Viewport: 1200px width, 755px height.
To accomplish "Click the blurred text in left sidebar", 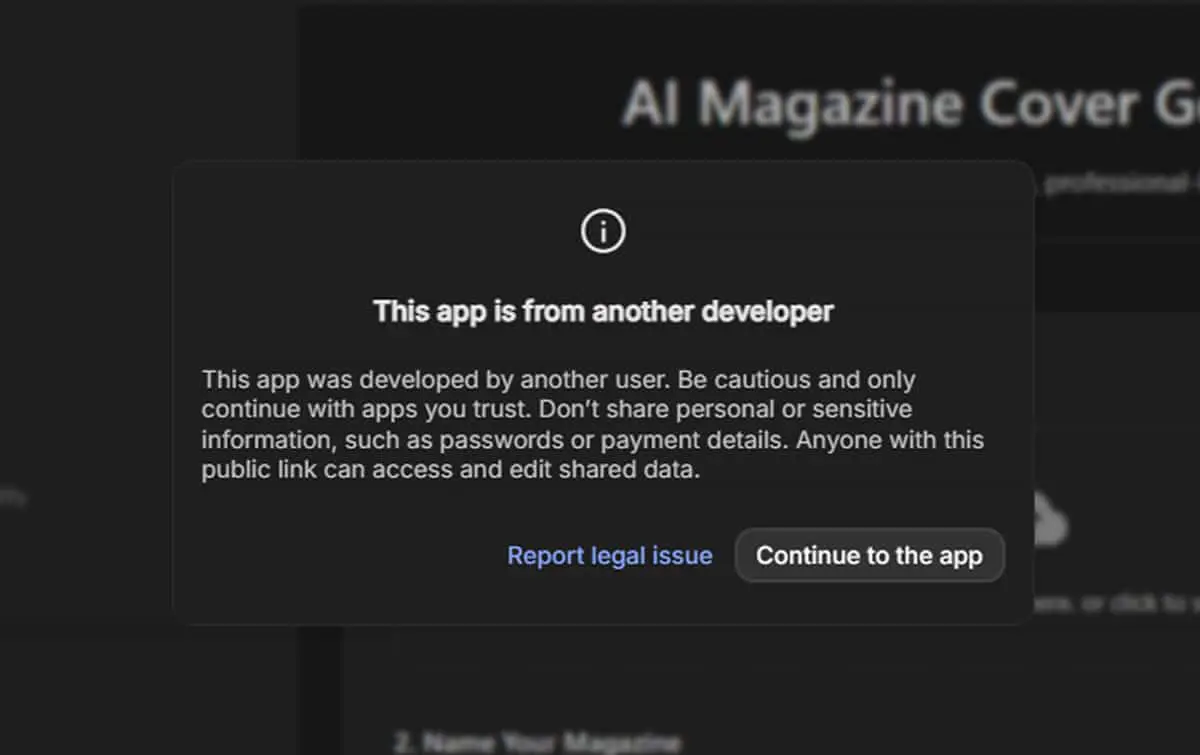I will tap(13, 497).
